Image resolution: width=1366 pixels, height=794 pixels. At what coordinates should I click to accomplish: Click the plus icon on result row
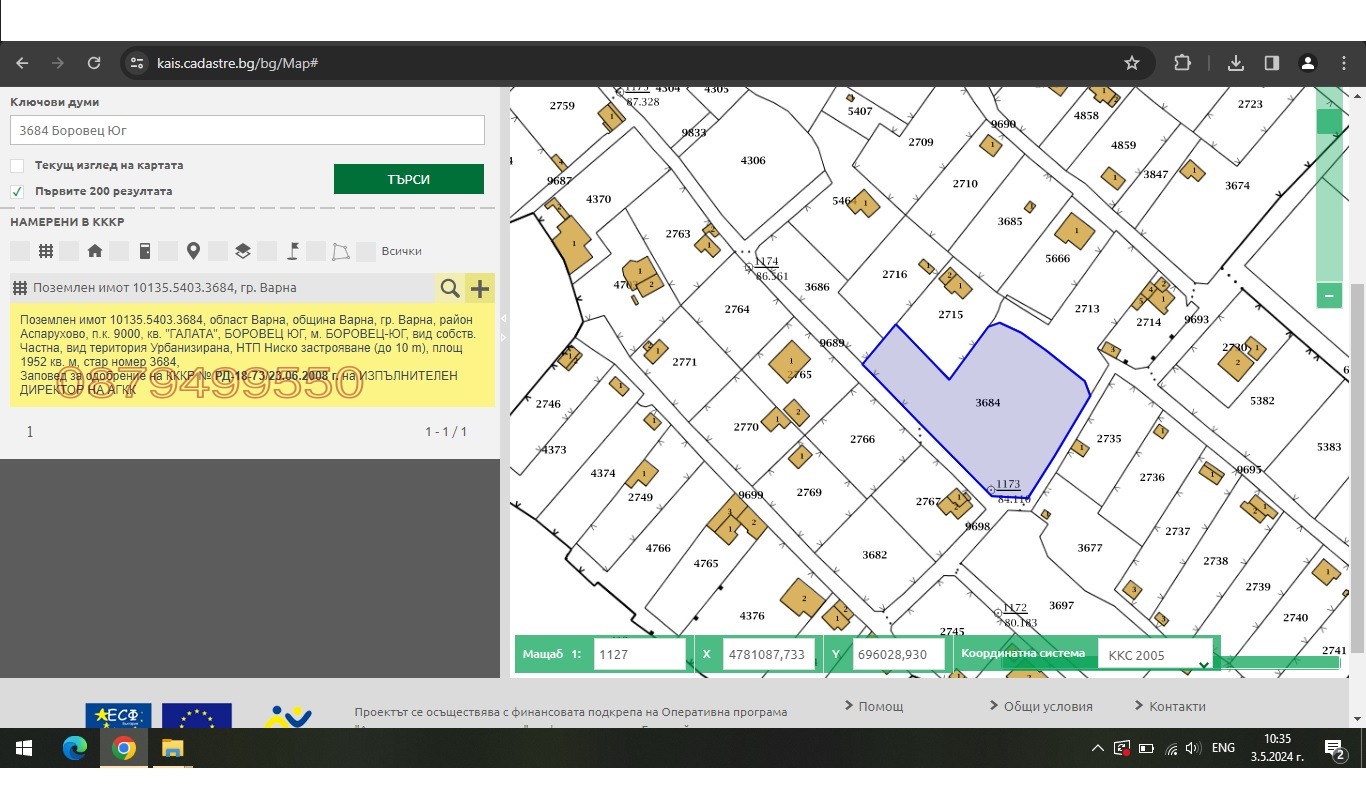click(x=480, y=288)
